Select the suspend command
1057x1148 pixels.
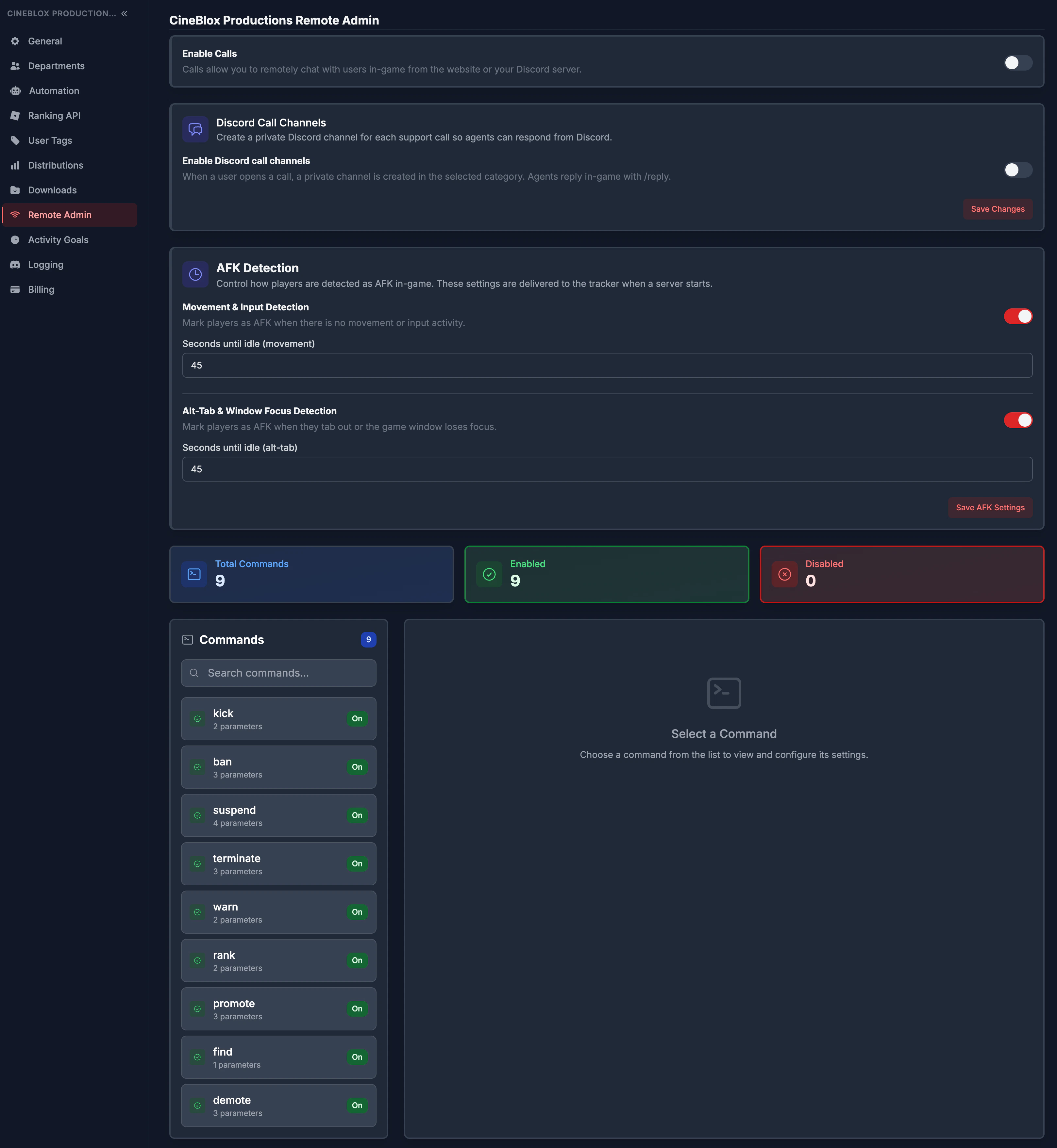click(x=278, y=815)
